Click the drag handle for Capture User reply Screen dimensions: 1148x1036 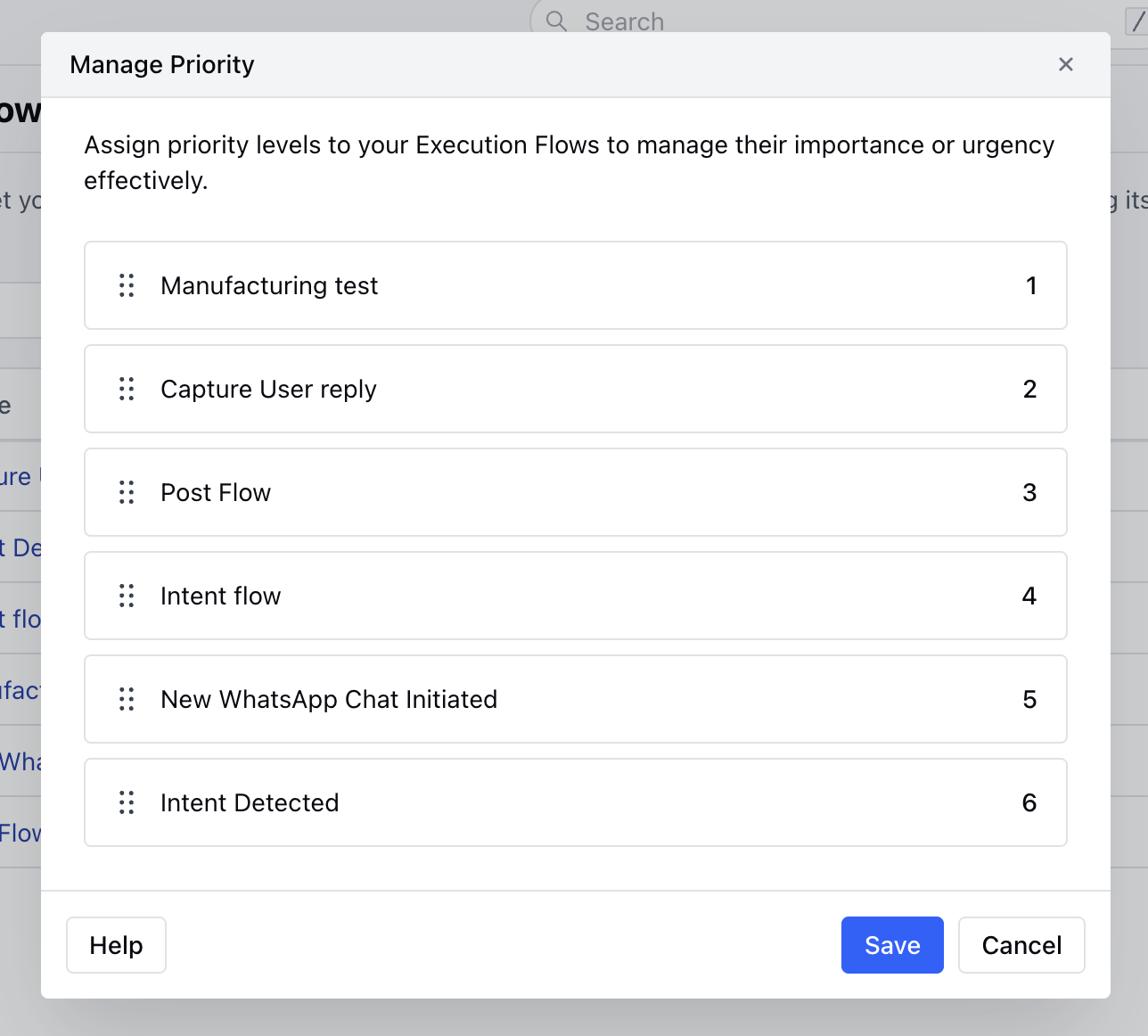coord(127,389)
